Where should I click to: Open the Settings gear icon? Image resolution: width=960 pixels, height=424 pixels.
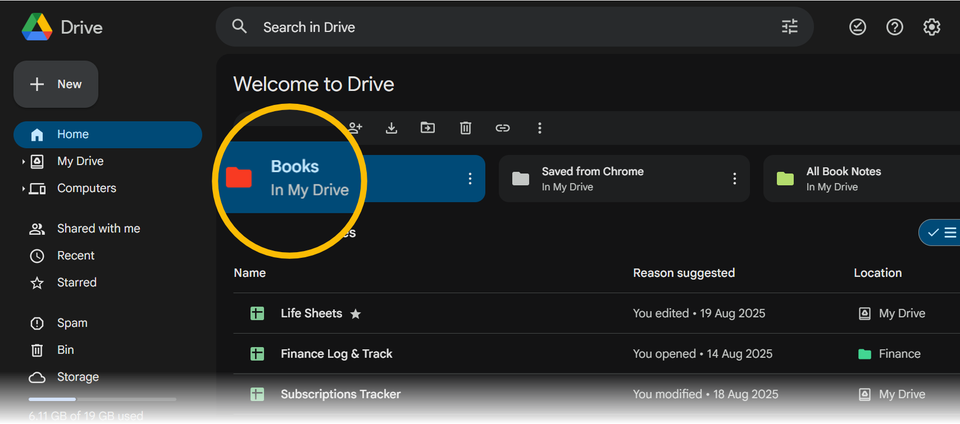932,27
